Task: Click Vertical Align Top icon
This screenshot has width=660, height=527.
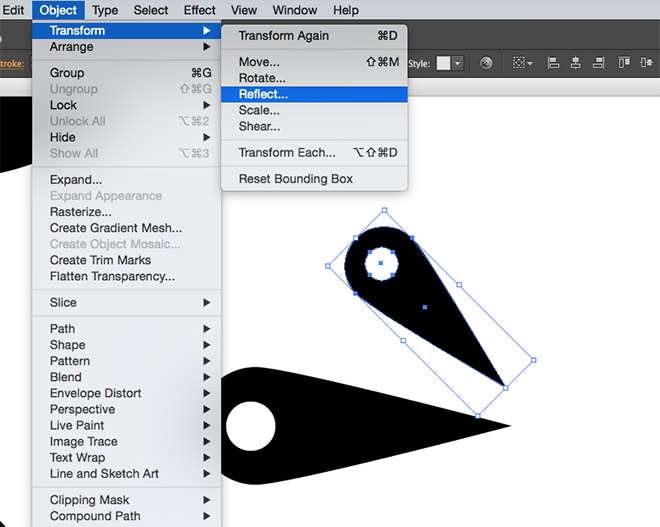Action: click(x=624, y=63)
